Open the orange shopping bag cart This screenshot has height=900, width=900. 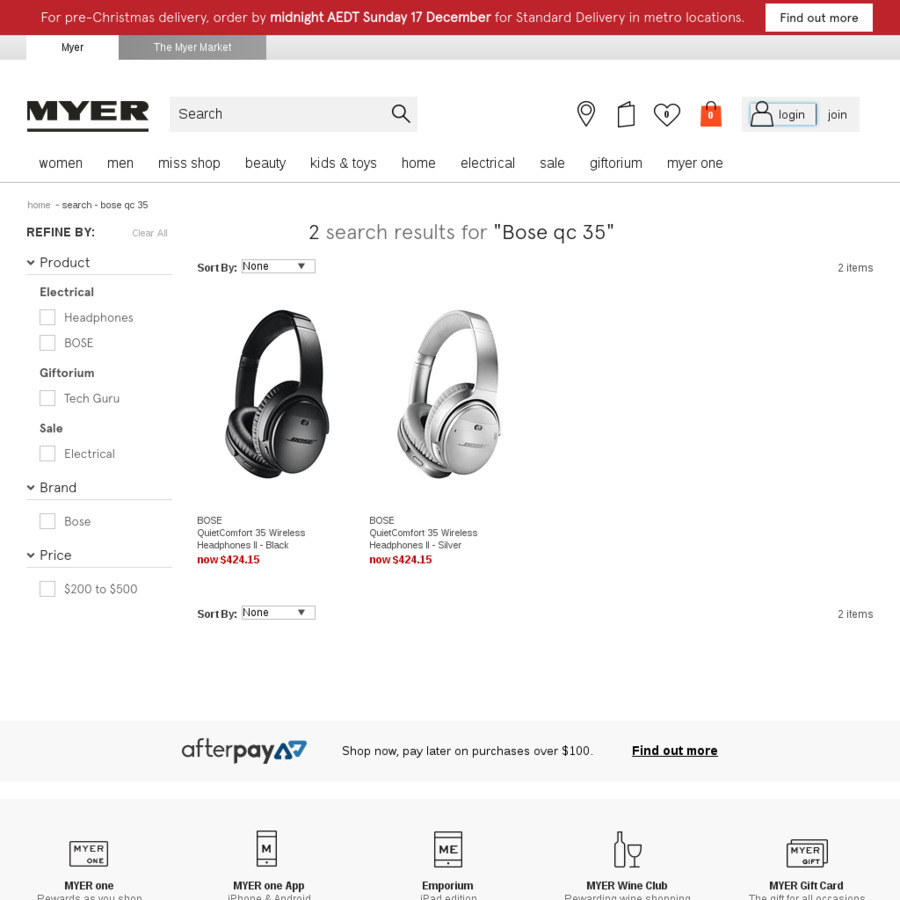tap(710, 114)
